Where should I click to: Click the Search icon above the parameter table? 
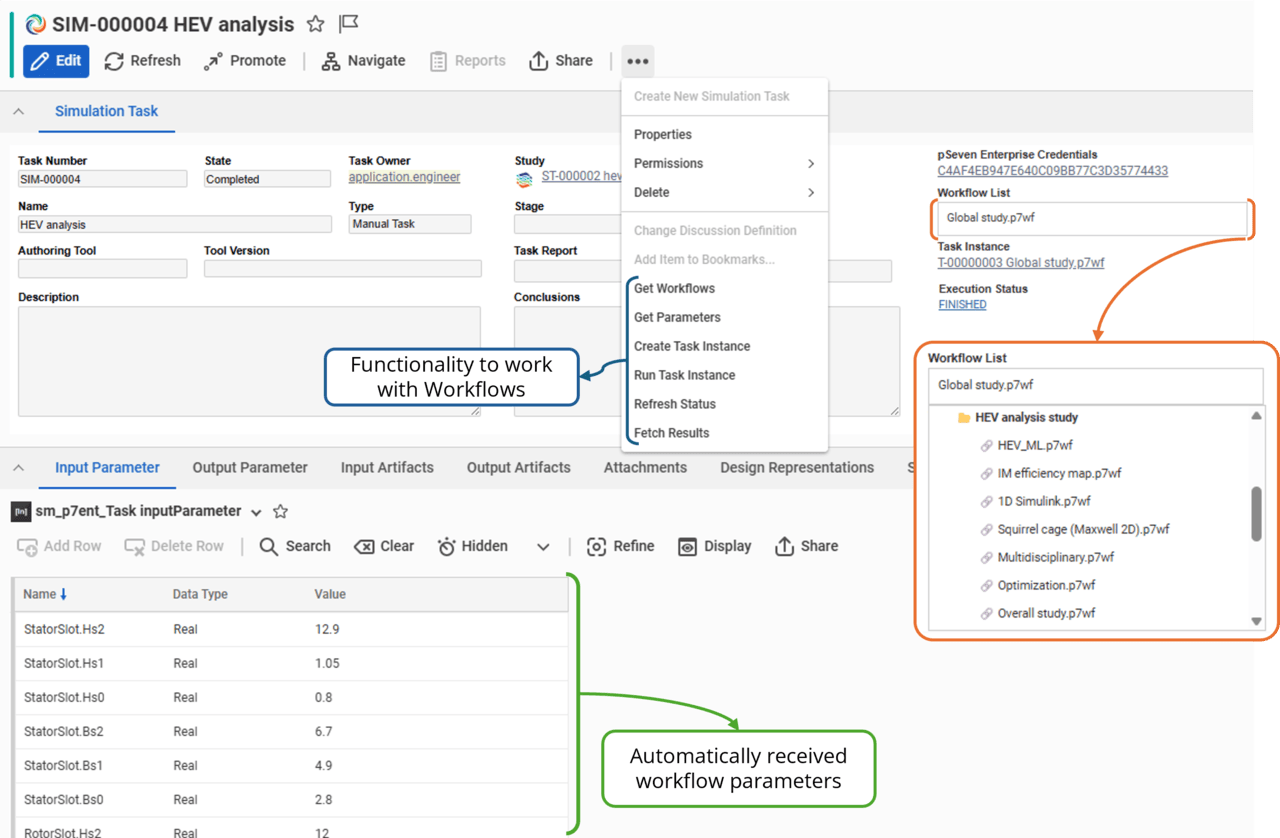[x=269, y=546]
